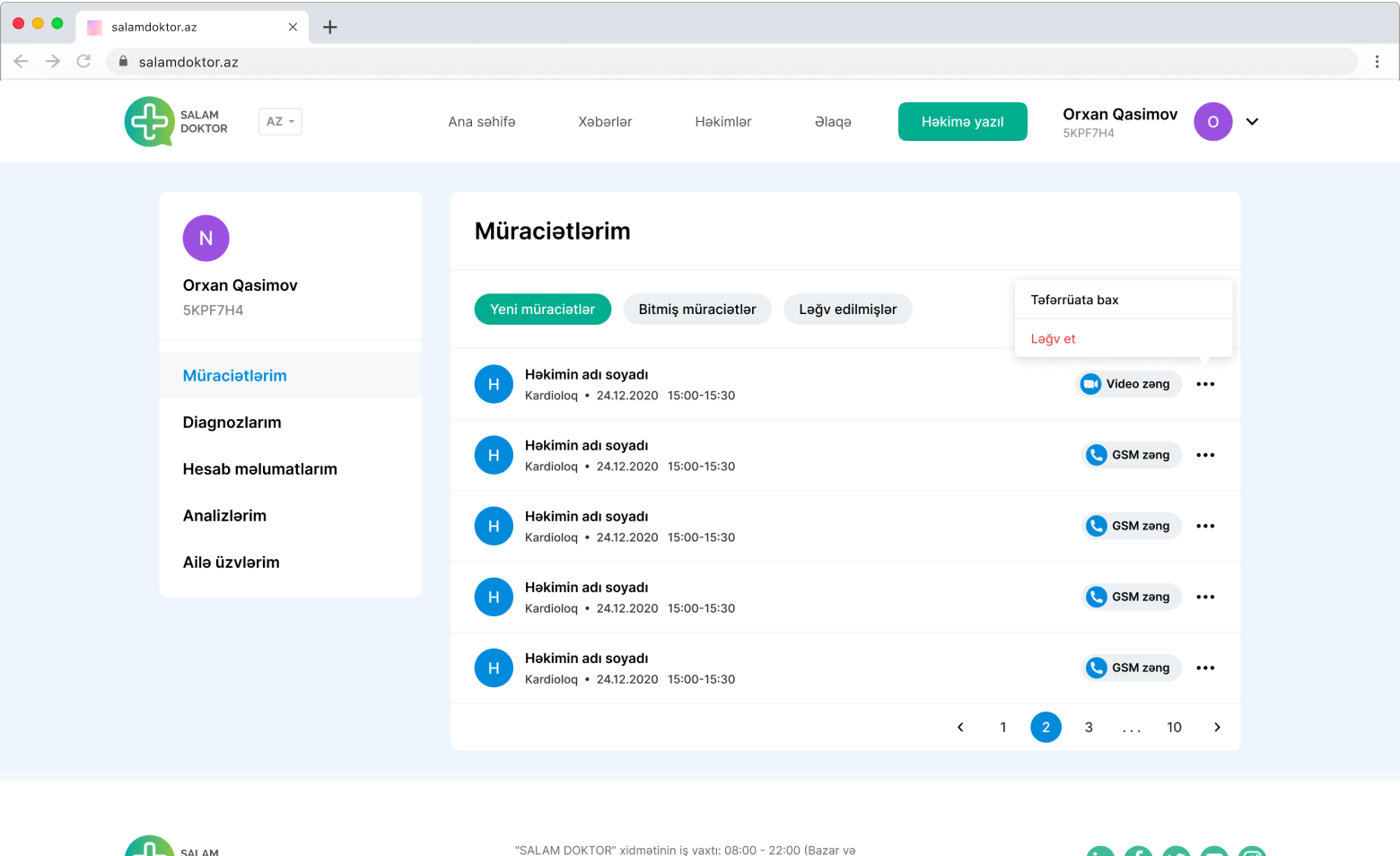Click the Salam Doktor logo
Image resolution: width=1400 pixels, height=856 pixels.
pyautogui.click(x=175, y=122)
